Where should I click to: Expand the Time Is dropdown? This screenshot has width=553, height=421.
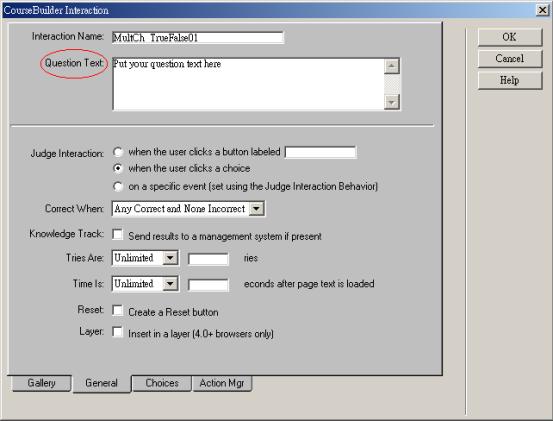(x=170, y=284)
